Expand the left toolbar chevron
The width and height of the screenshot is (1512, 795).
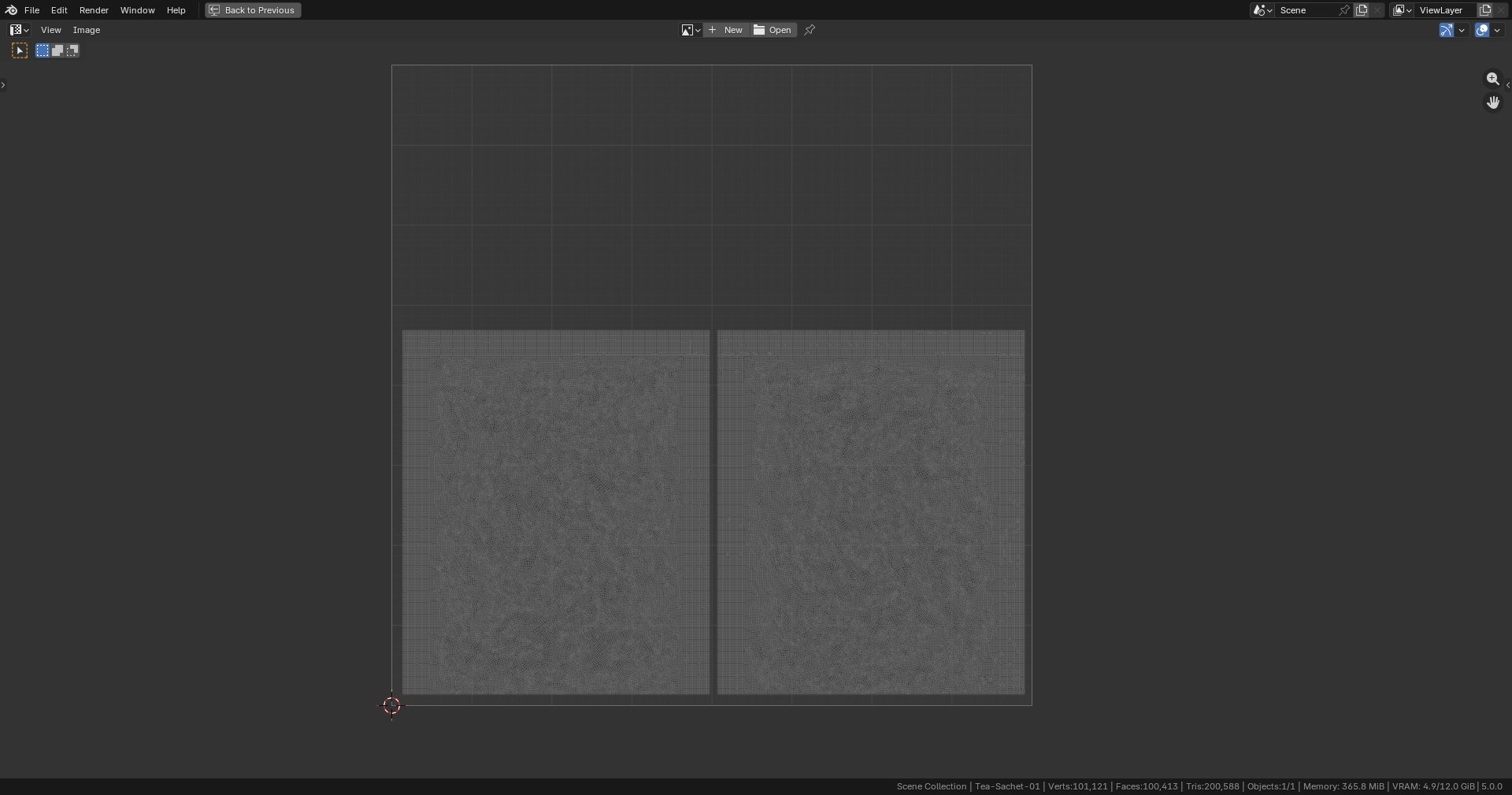click(x=3, y=84)
